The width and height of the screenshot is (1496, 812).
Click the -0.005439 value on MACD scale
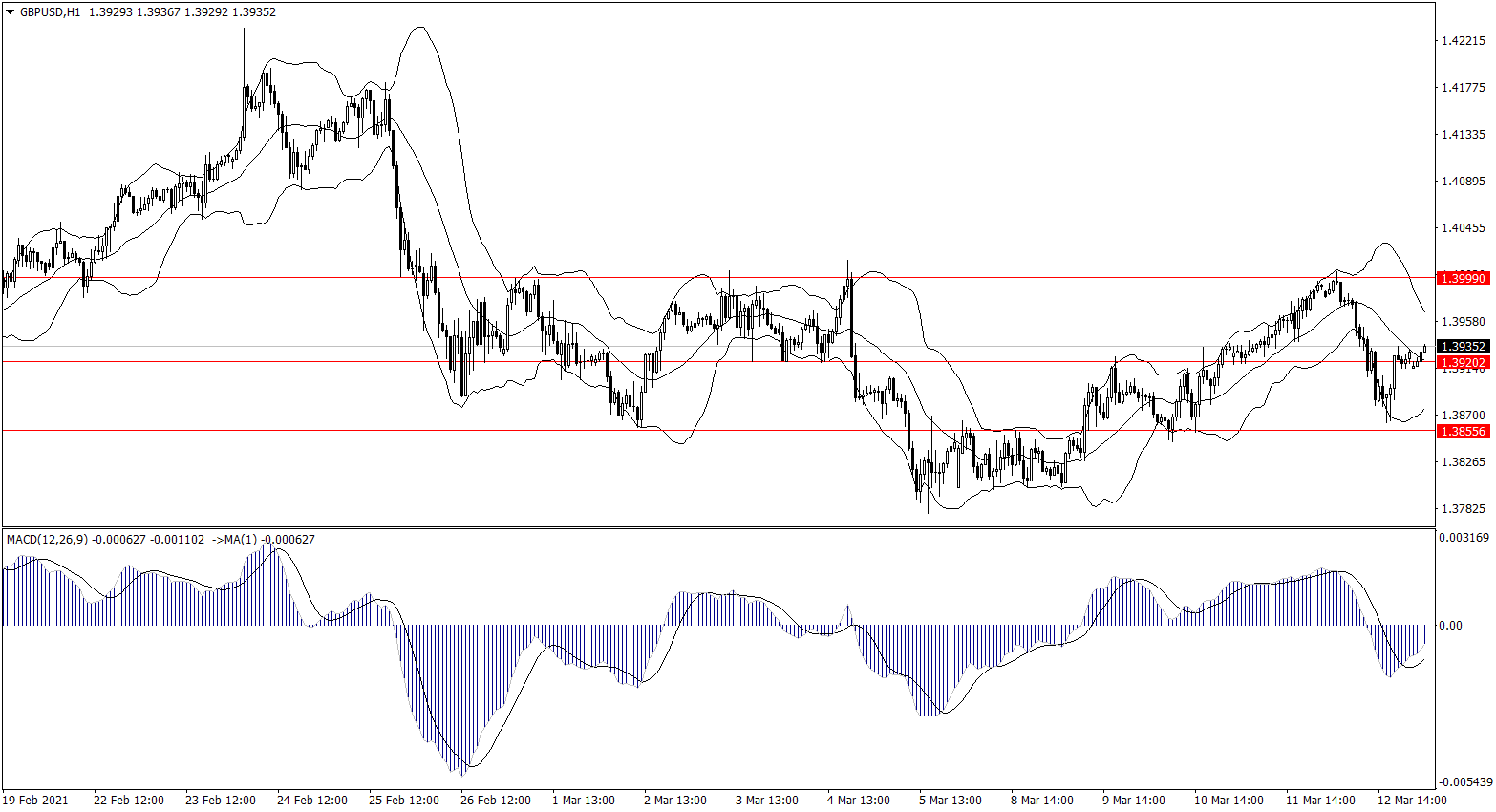click(x=1464, y=782)
